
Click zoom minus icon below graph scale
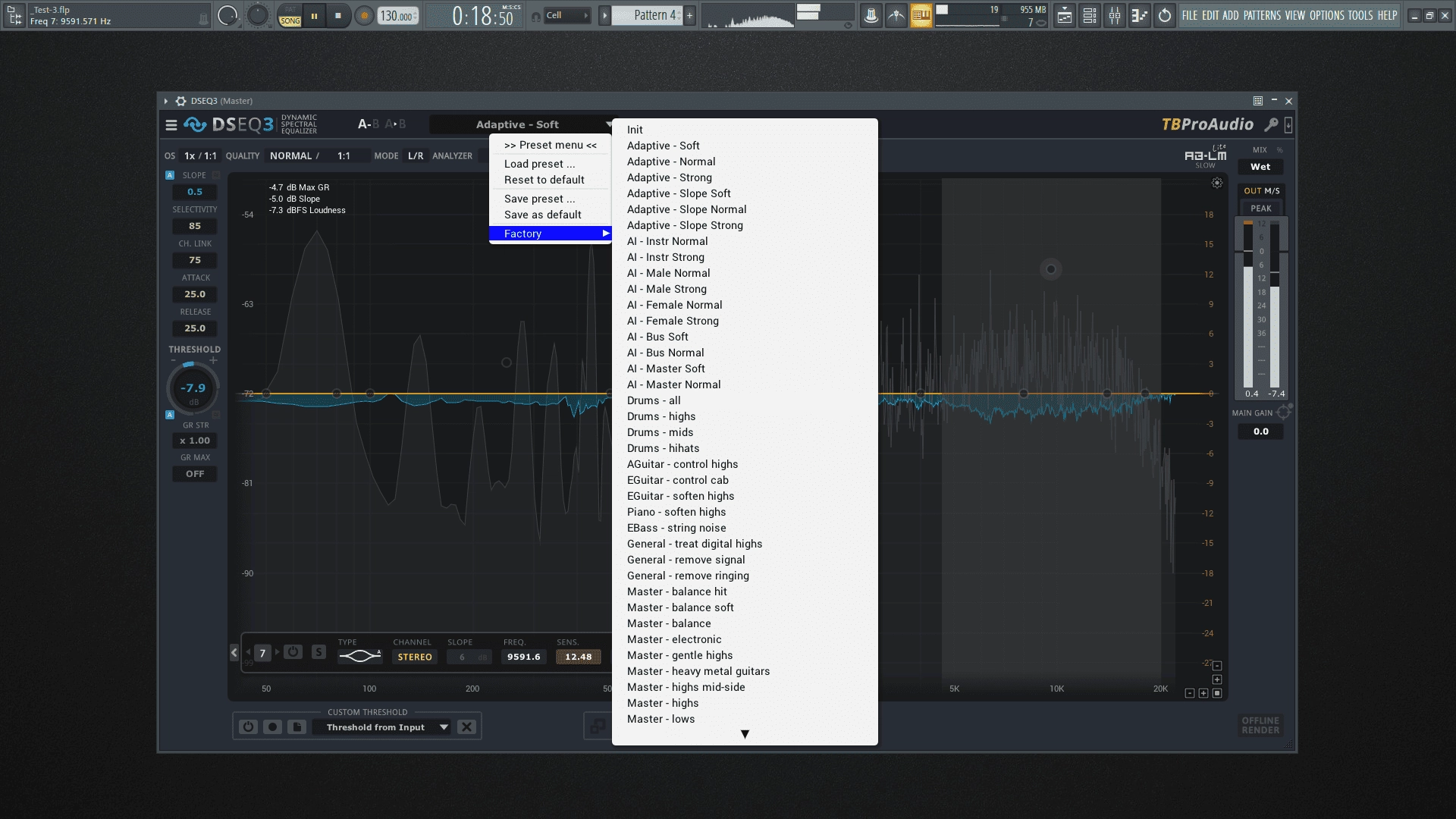[x=1190, y=693]
